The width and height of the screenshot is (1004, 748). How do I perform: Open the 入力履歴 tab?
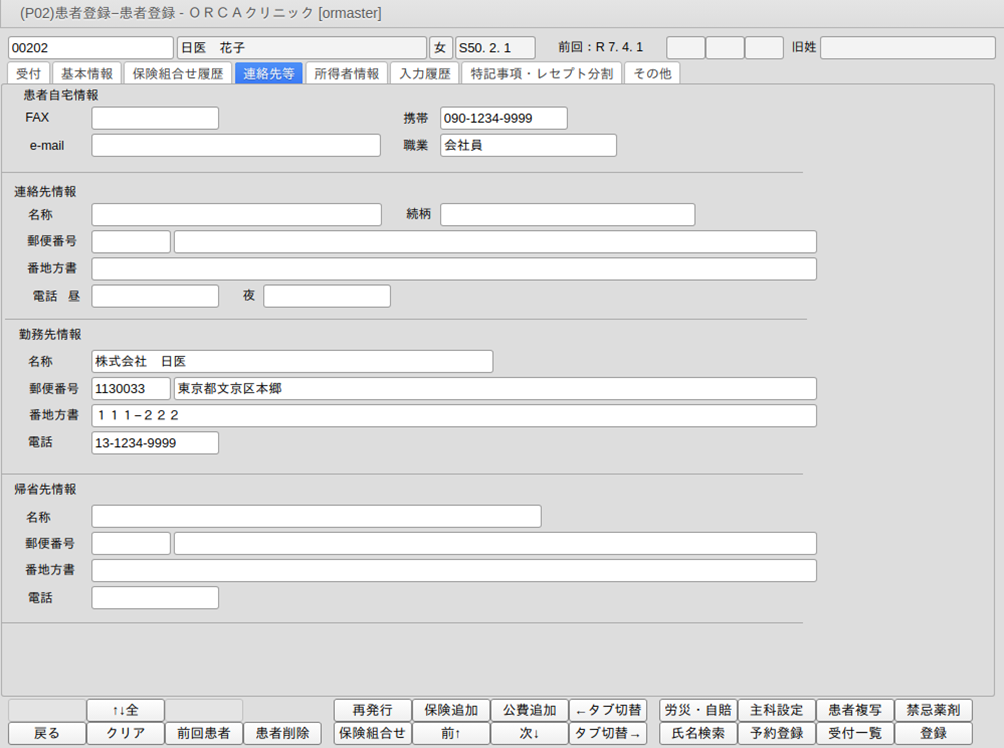(x=424, y=73)
